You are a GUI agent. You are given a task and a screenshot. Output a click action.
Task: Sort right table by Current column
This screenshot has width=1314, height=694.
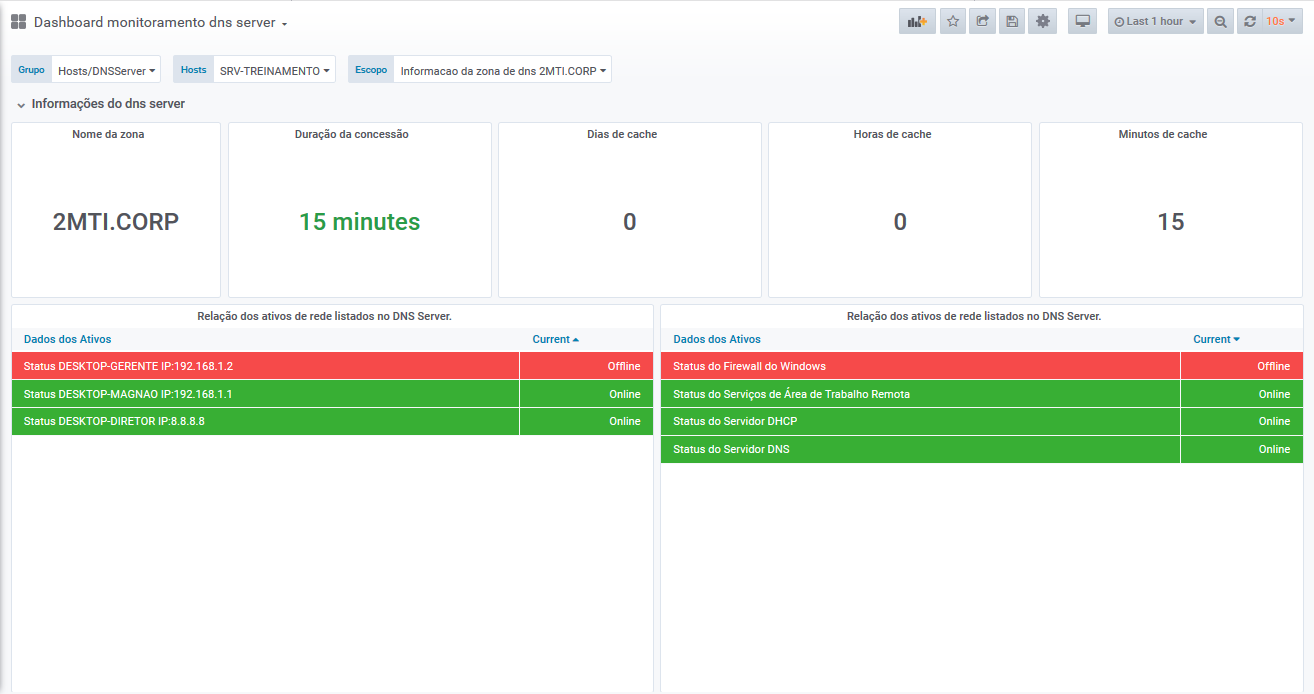pos(1216,340)
